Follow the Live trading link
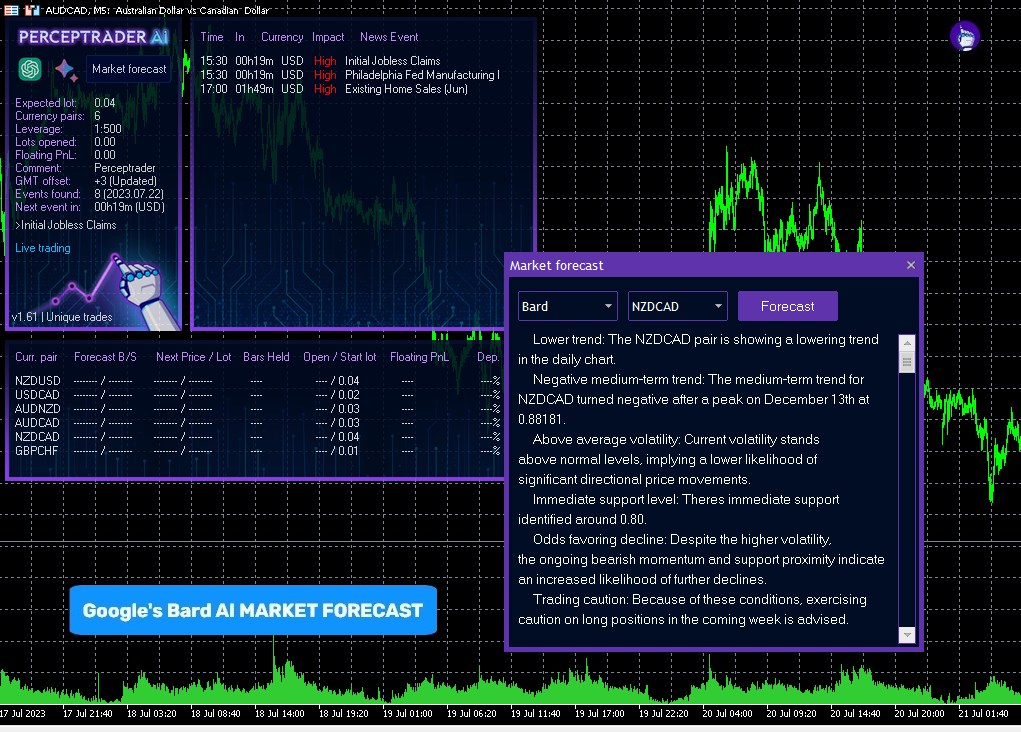The height and width of the screenshot is (732, 1021). point(43,248)
